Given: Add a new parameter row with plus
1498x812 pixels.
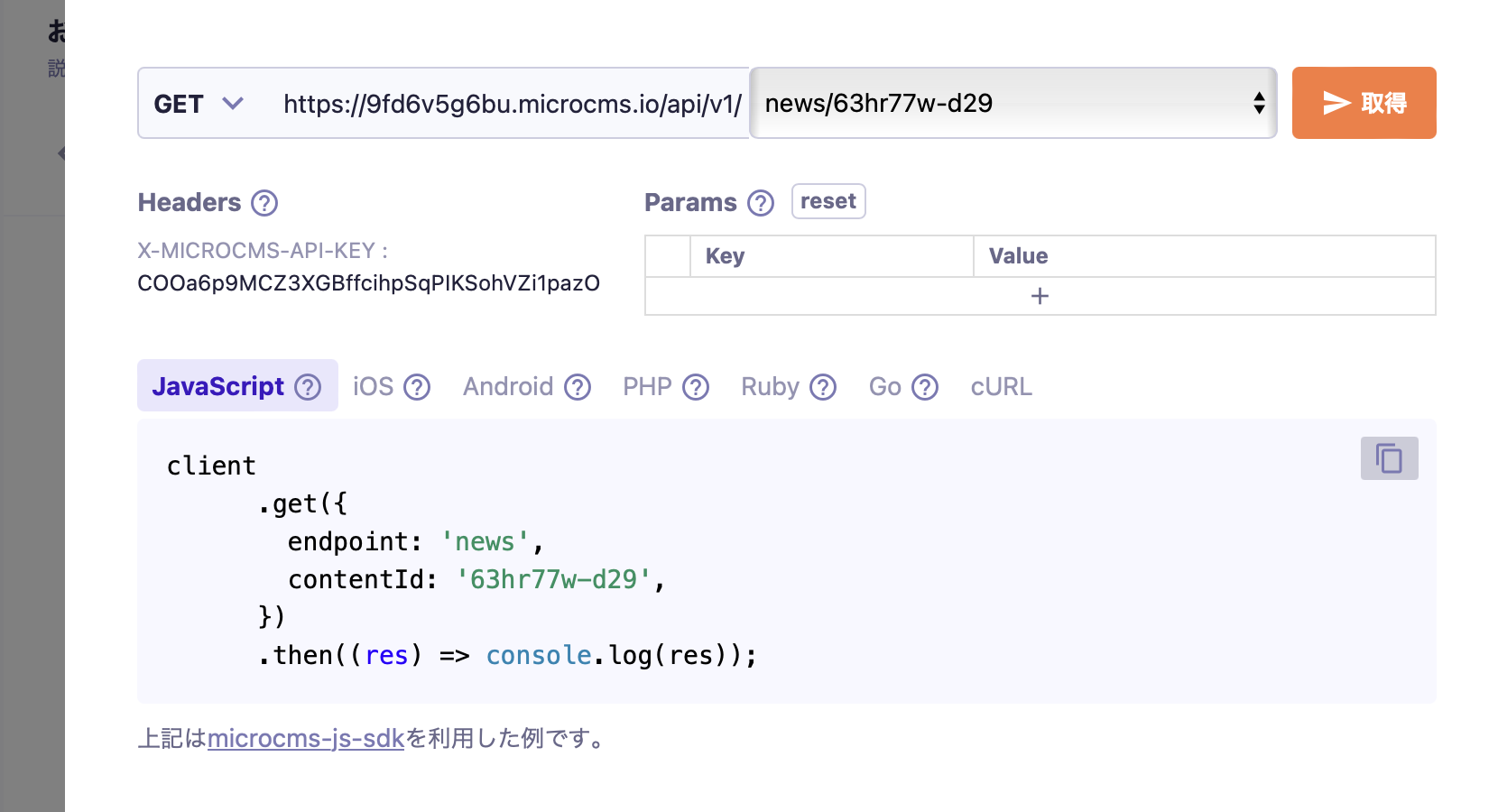Looking at the screenshot, I should coord(1040,296).
